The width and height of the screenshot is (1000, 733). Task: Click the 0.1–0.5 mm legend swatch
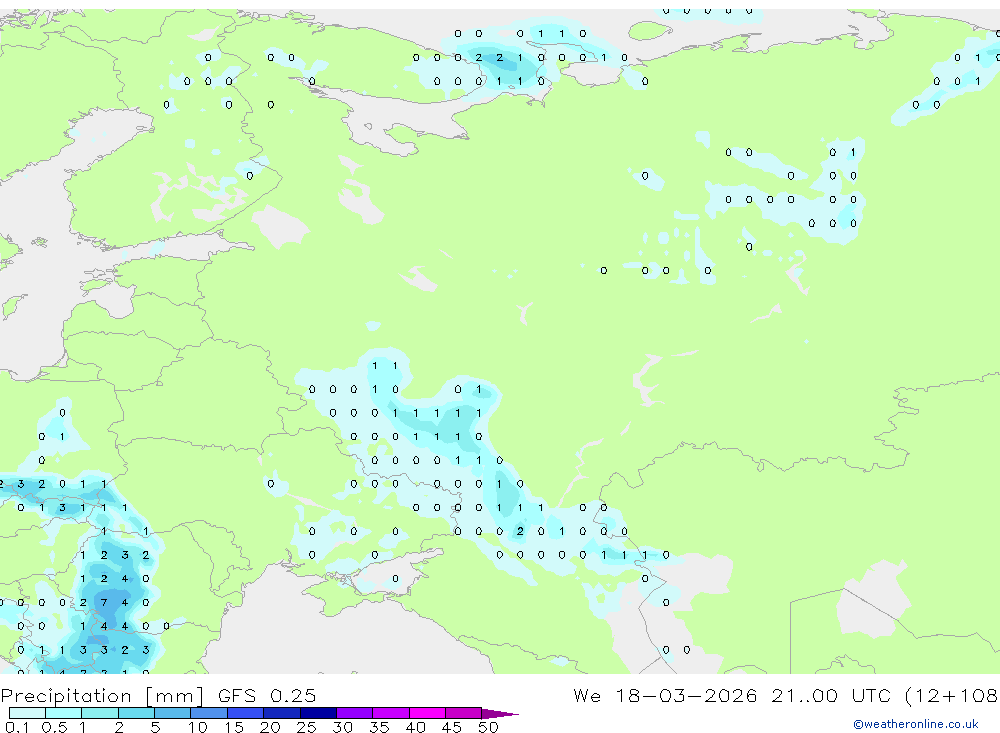tap(27, 713)
